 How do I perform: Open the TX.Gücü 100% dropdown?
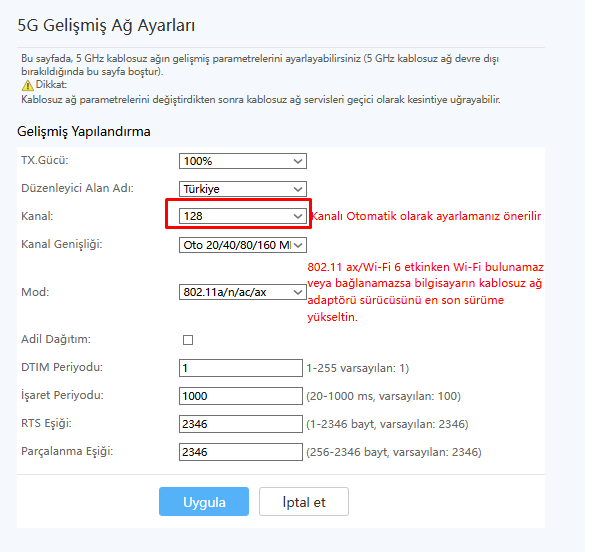tap(243, 161)
